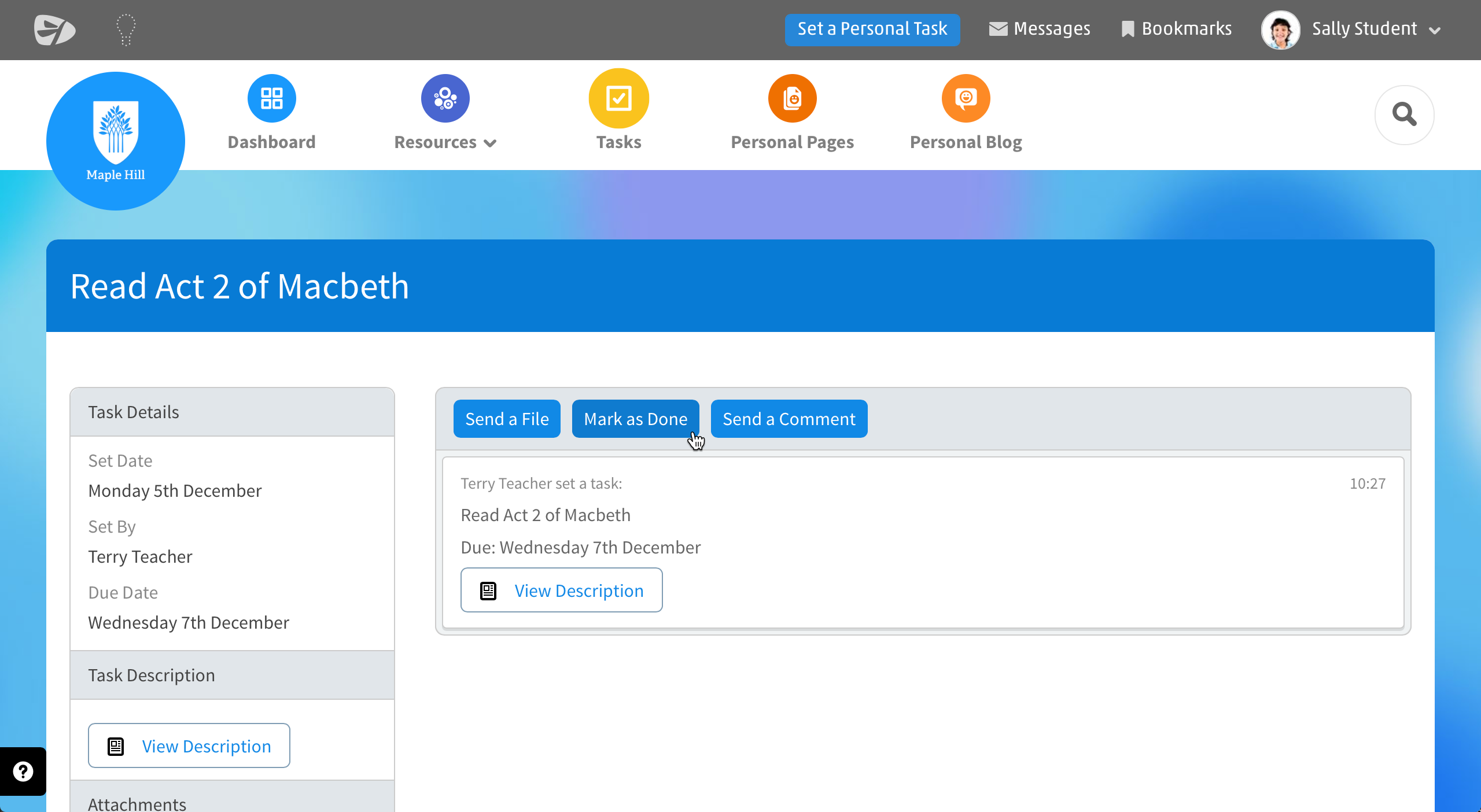Click the lightbulb icon in header

point(126,29)
